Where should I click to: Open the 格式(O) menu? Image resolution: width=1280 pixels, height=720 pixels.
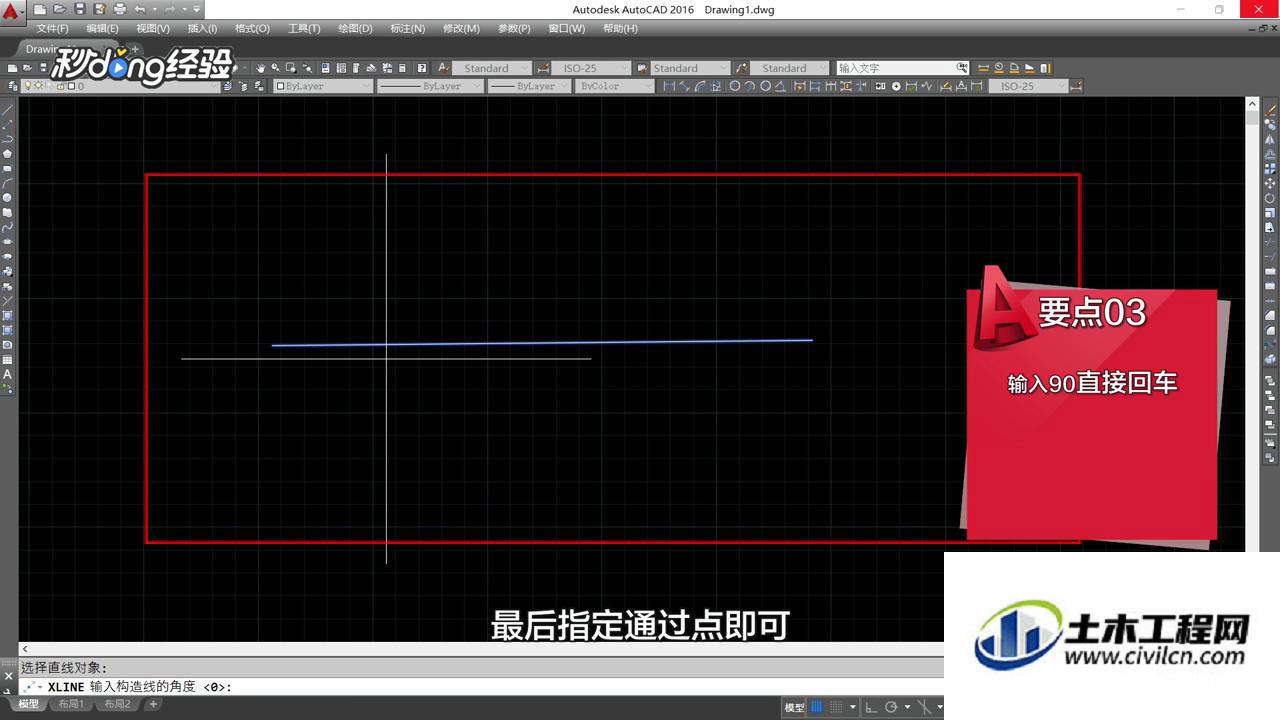(x=252, y=29)
